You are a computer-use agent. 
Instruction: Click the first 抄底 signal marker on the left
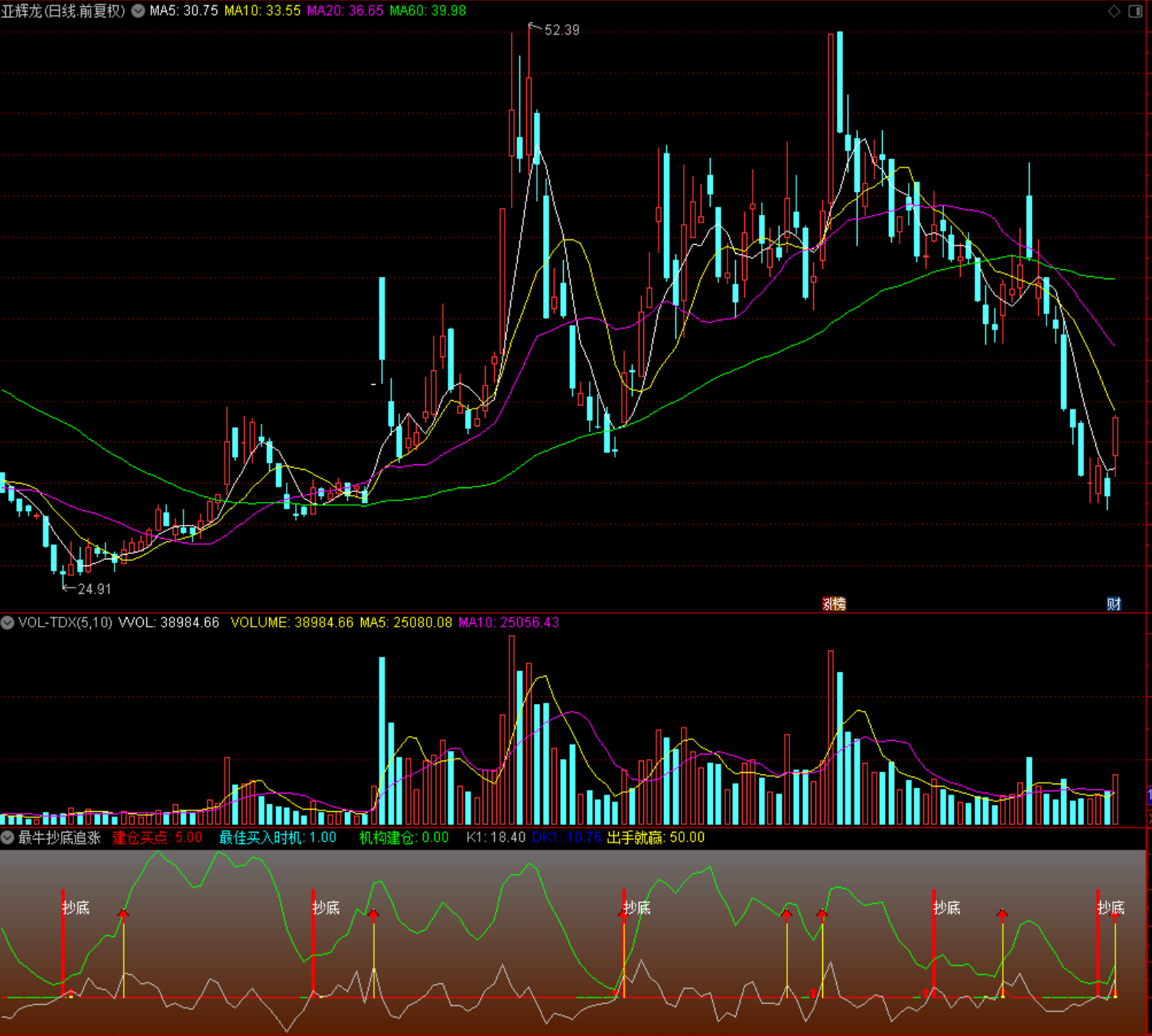(76, 908)
